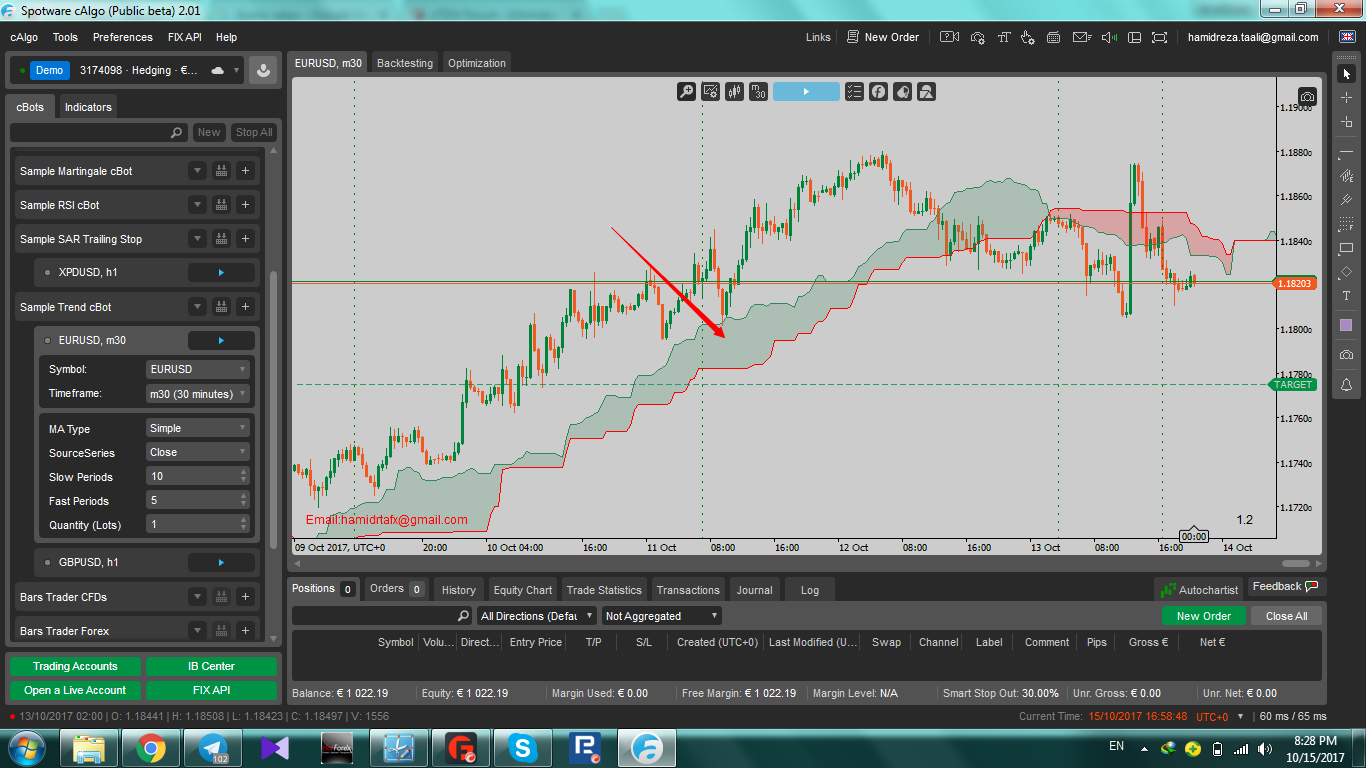The width and height of the screenshot is (1366, 768).
Task: Click the Close All button
Action: tap(1286, 616)
